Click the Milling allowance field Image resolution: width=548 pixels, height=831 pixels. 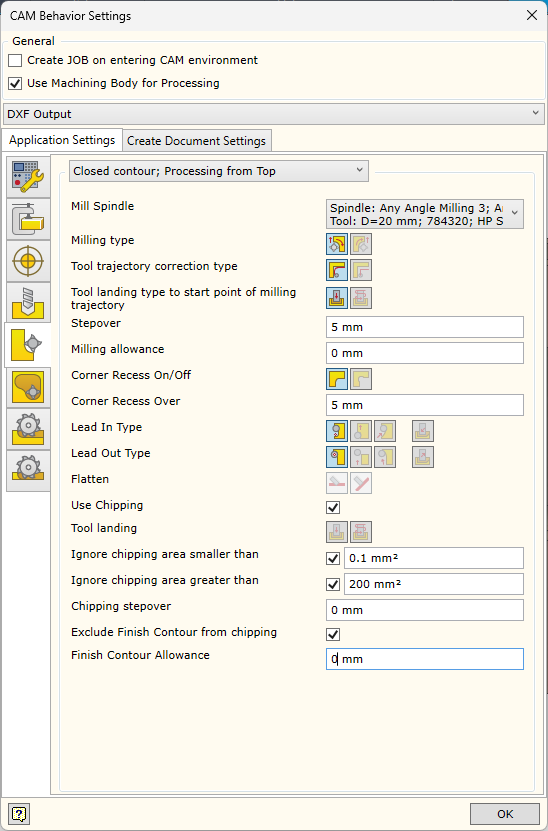pyautogui.click(x=425, y=353)
